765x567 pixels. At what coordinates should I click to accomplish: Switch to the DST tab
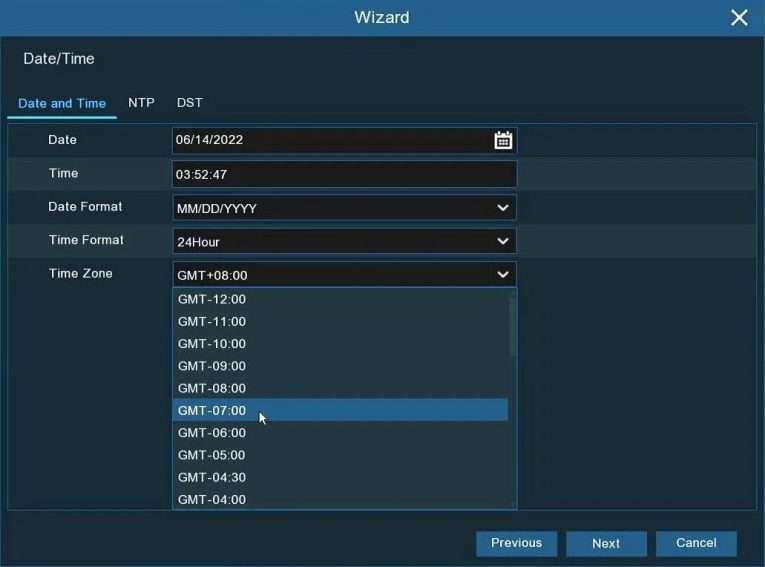[189, 103]
